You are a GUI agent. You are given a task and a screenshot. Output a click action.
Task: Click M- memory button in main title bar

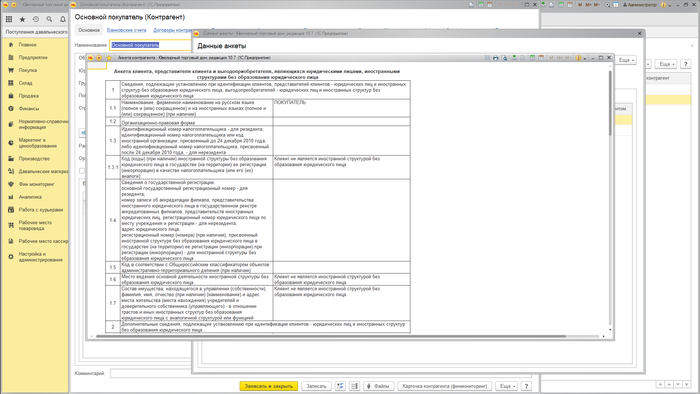click(x=597, y=4)
